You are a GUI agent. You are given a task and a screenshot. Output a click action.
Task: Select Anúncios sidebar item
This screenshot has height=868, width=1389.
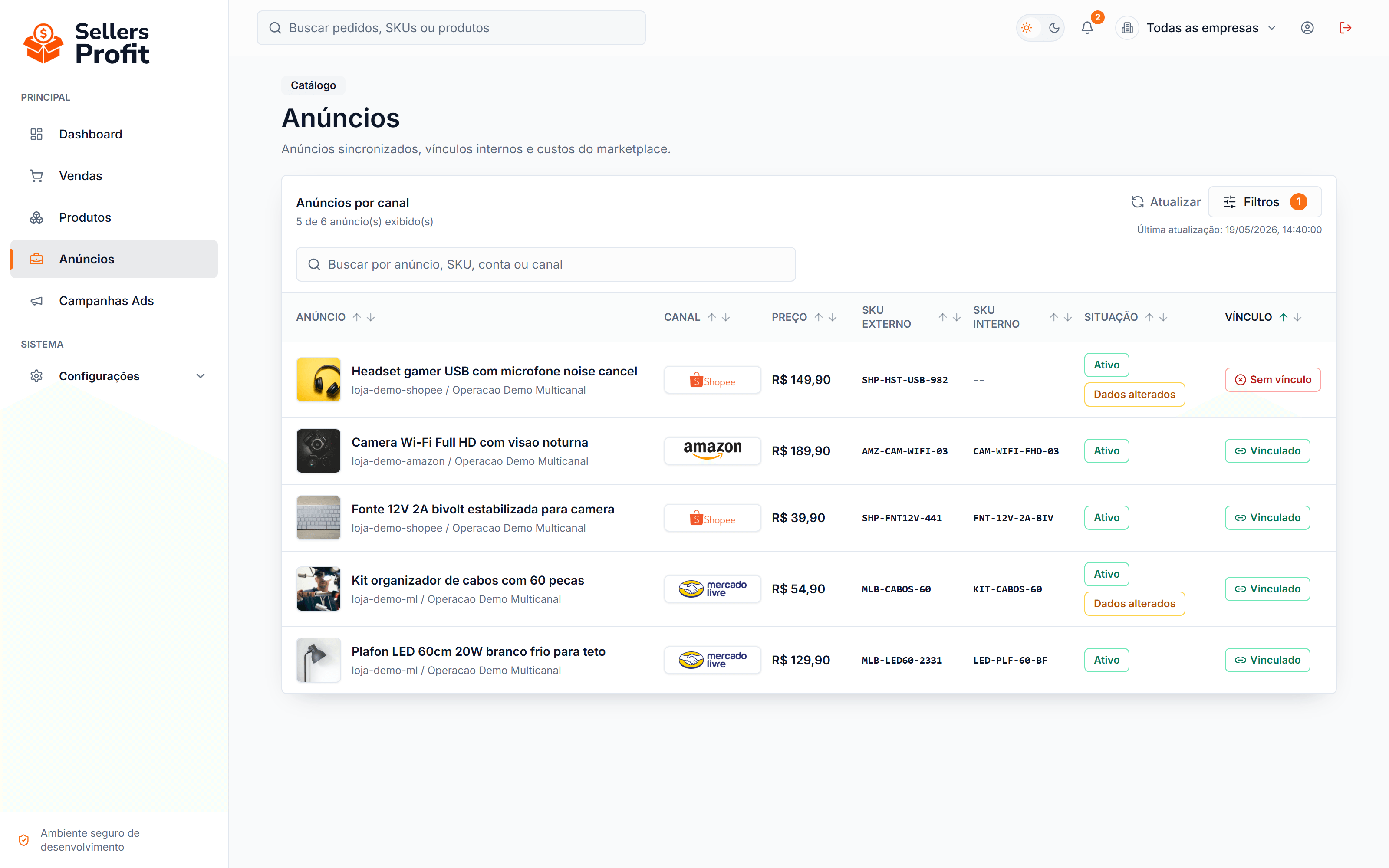point(114,259)
